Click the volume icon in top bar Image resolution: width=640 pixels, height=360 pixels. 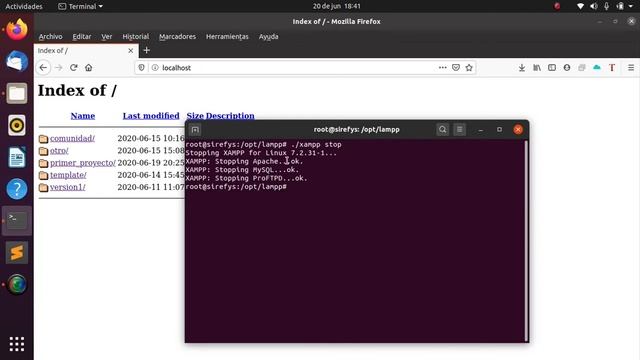pos(593,6)
